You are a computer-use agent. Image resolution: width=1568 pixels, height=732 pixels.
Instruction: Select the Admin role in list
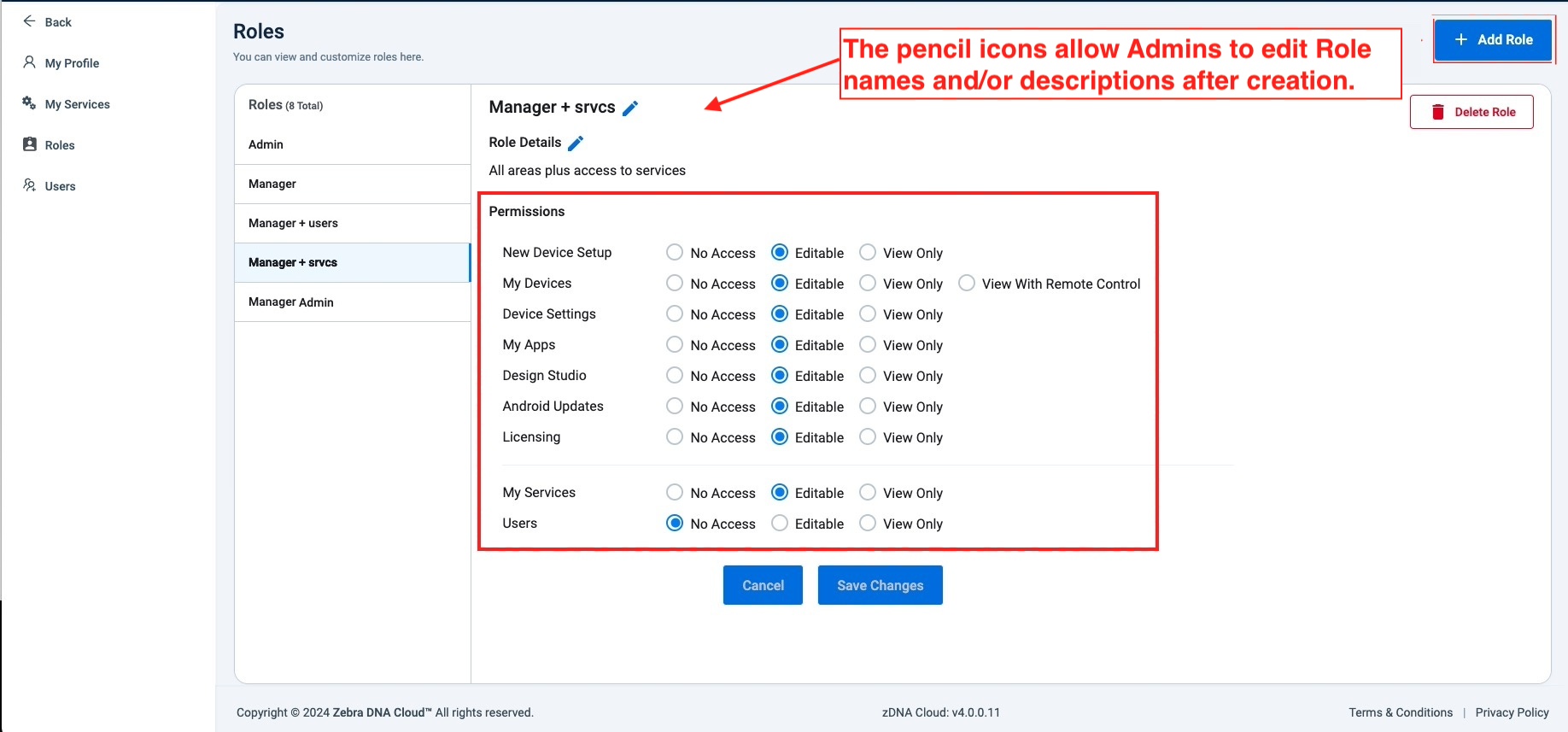click(x=266, y=144)
